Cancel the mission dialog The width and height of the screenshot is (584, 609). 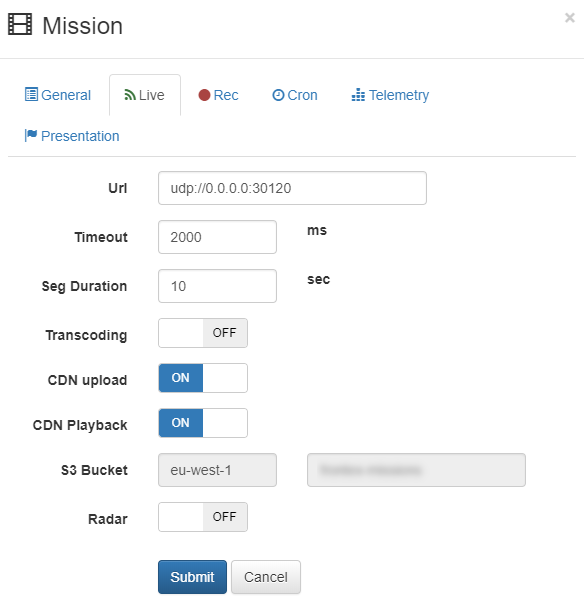[x=266, y=577]
